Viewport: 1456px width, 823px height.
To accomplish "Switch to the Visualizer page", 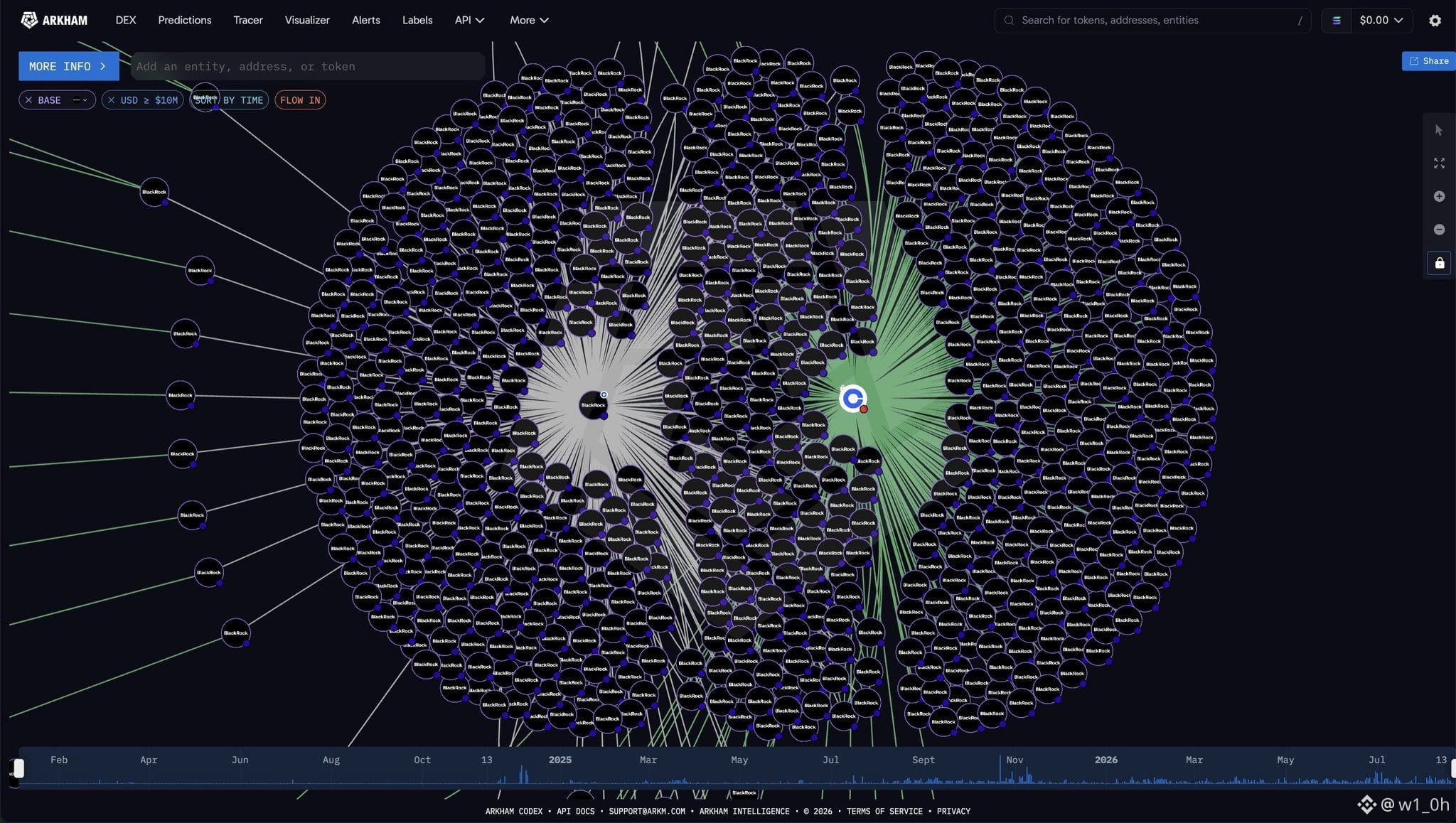I will 307,20.
